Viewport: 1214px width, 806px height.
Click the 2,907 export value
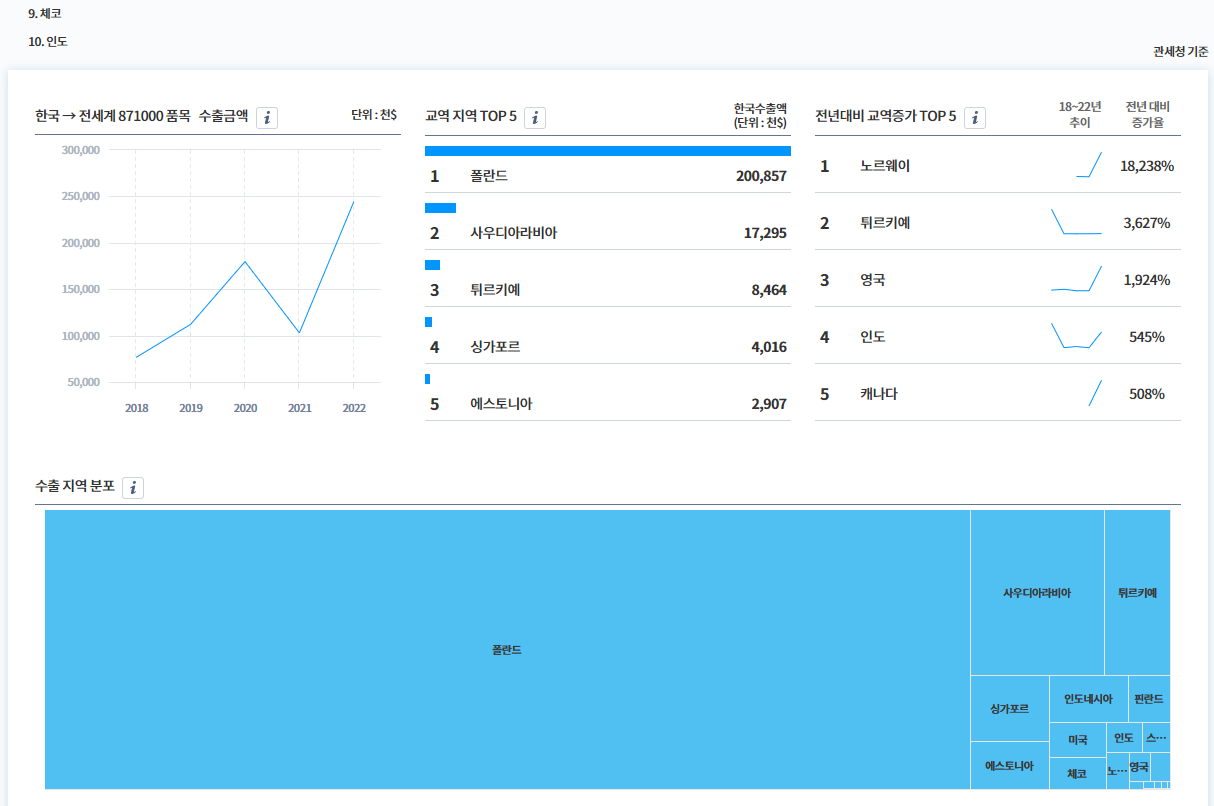pos(769,404)
